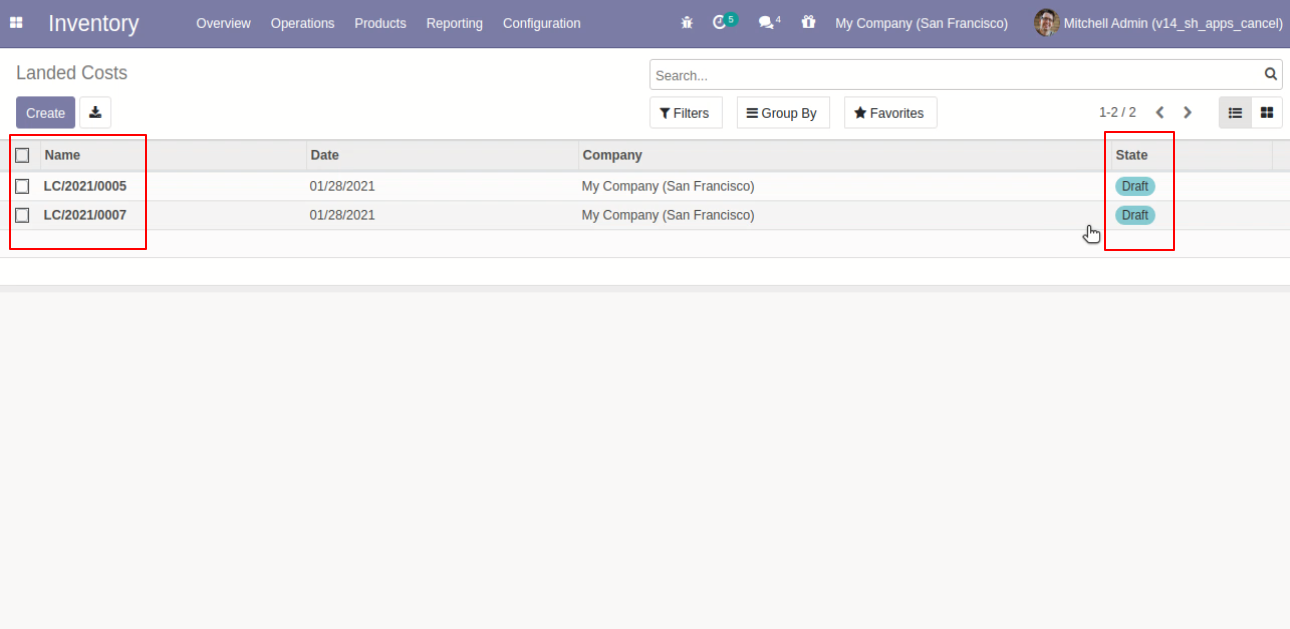Open record LC/2021/0007
This screenshot has height=629, width=1290.
pyautogui.click(x=85, y=215)
